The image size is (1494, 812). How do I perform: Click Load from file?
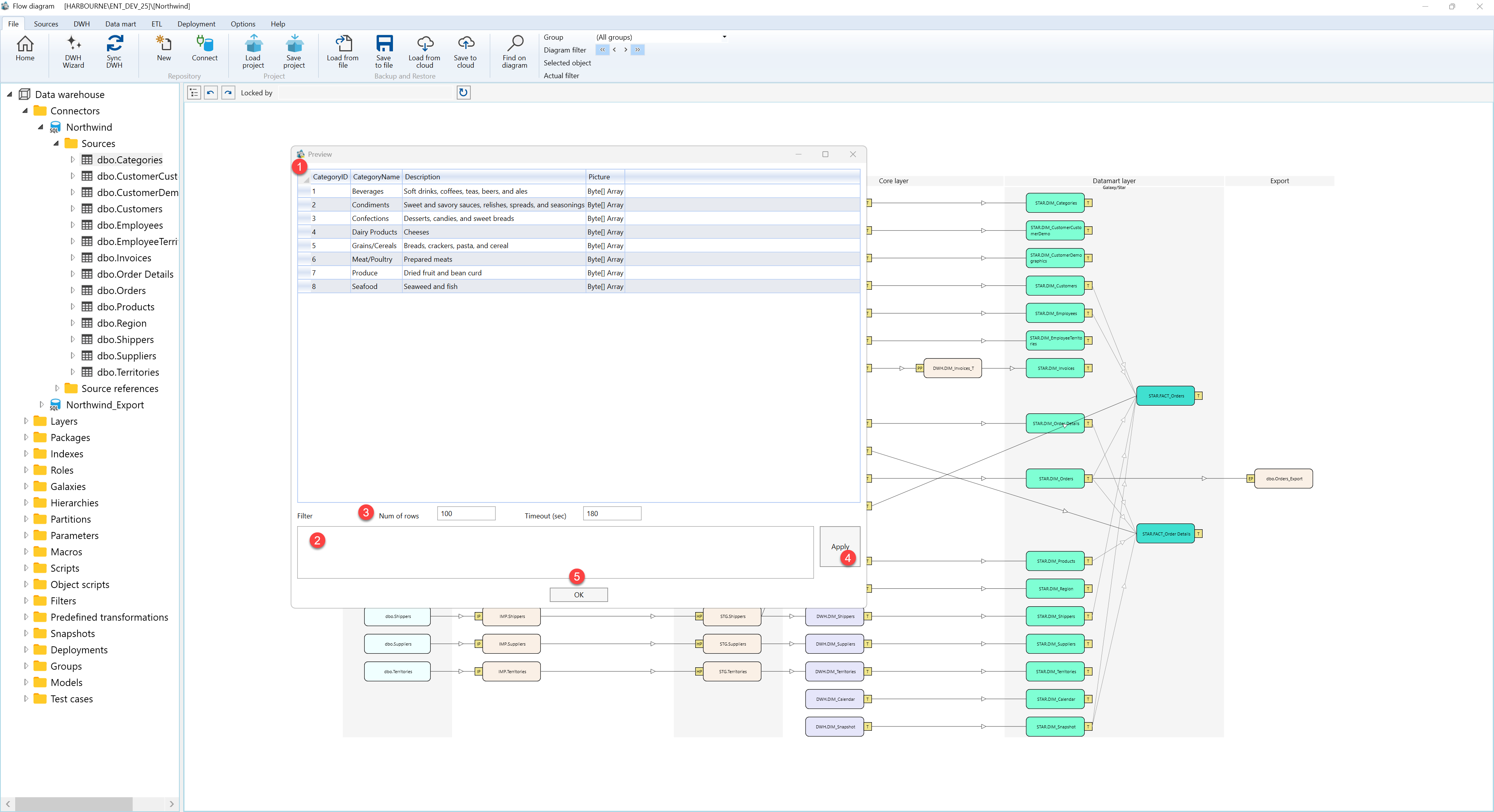[343, 52]
